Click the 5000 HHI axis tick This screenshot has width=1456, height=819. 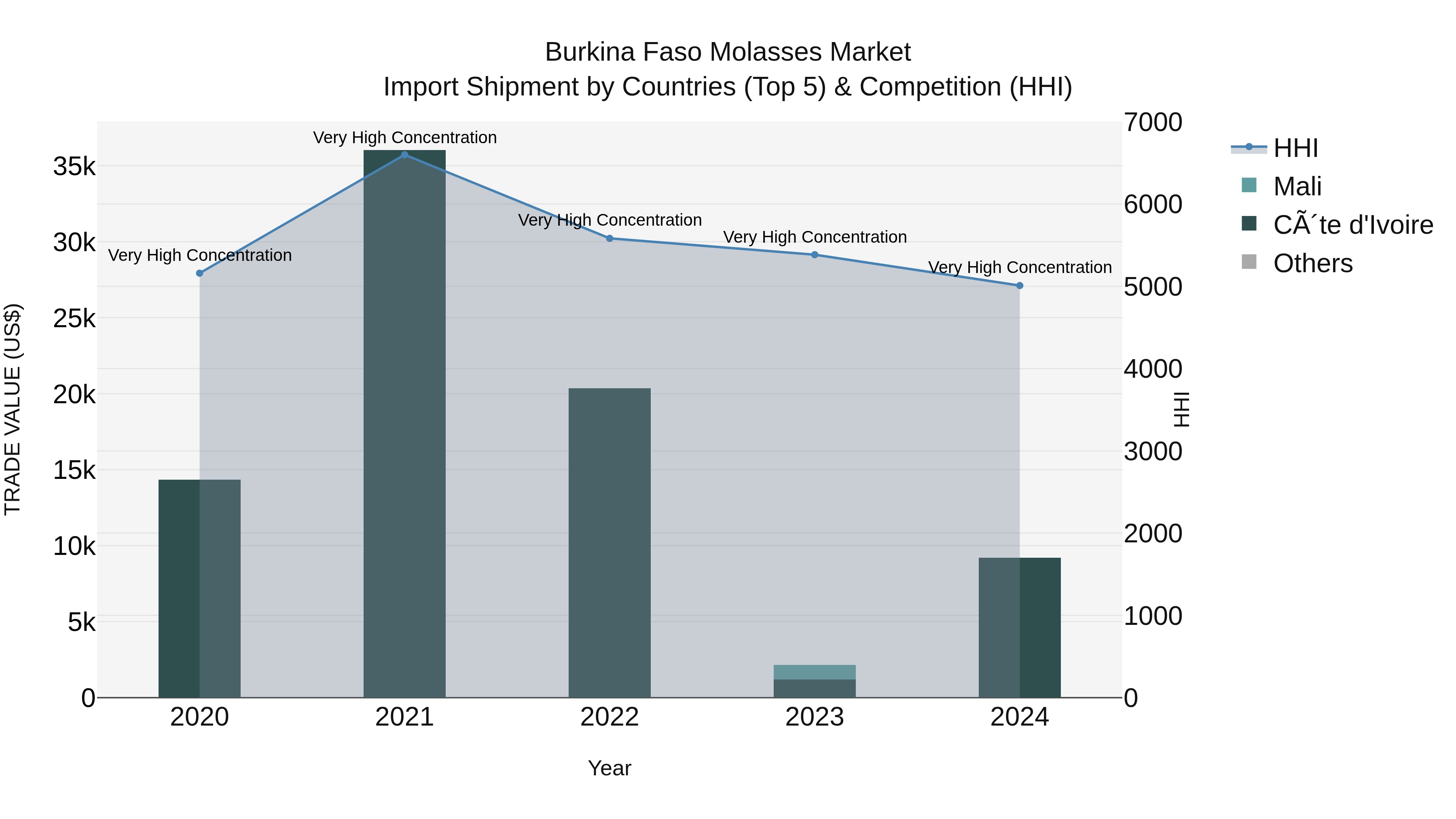click(x=1153, y=287)
